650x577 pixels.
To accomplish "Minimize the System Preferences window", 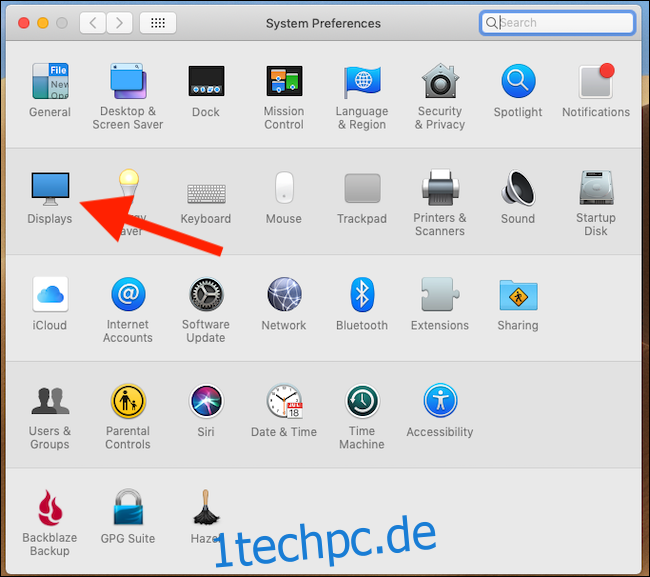I will pos(43,23).
